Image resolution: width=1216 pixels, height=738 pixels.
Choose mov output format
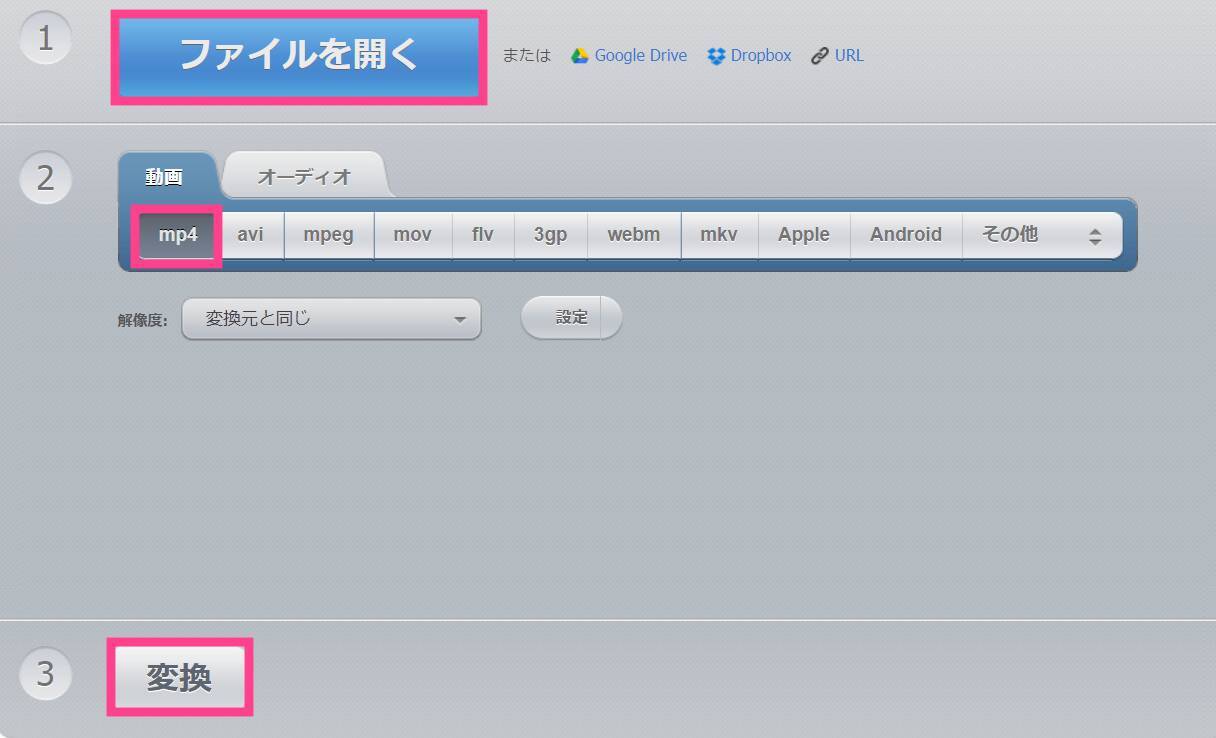(x=412, y=235)
